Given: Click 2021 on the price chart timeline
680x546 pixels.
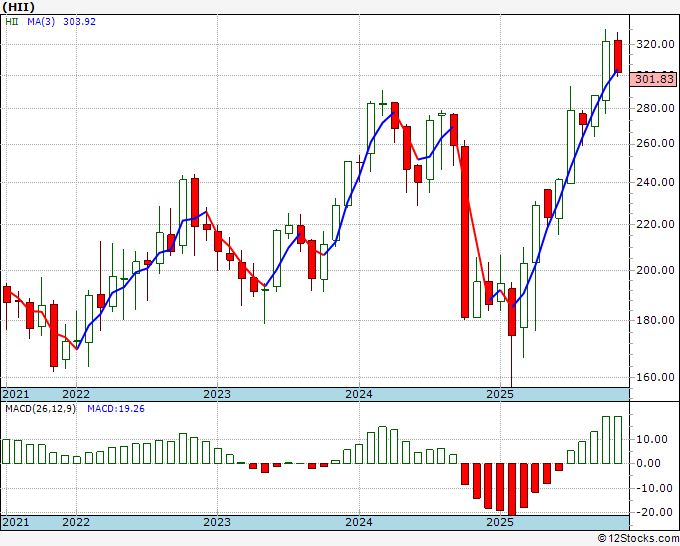Looking at the screenshot, I should point(16,394).
